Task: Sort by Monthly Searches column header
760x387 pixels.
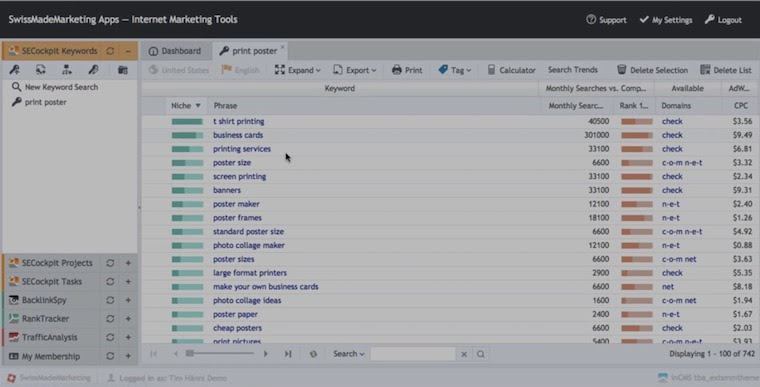Action: pyautogui.click(x=576, y=106)
